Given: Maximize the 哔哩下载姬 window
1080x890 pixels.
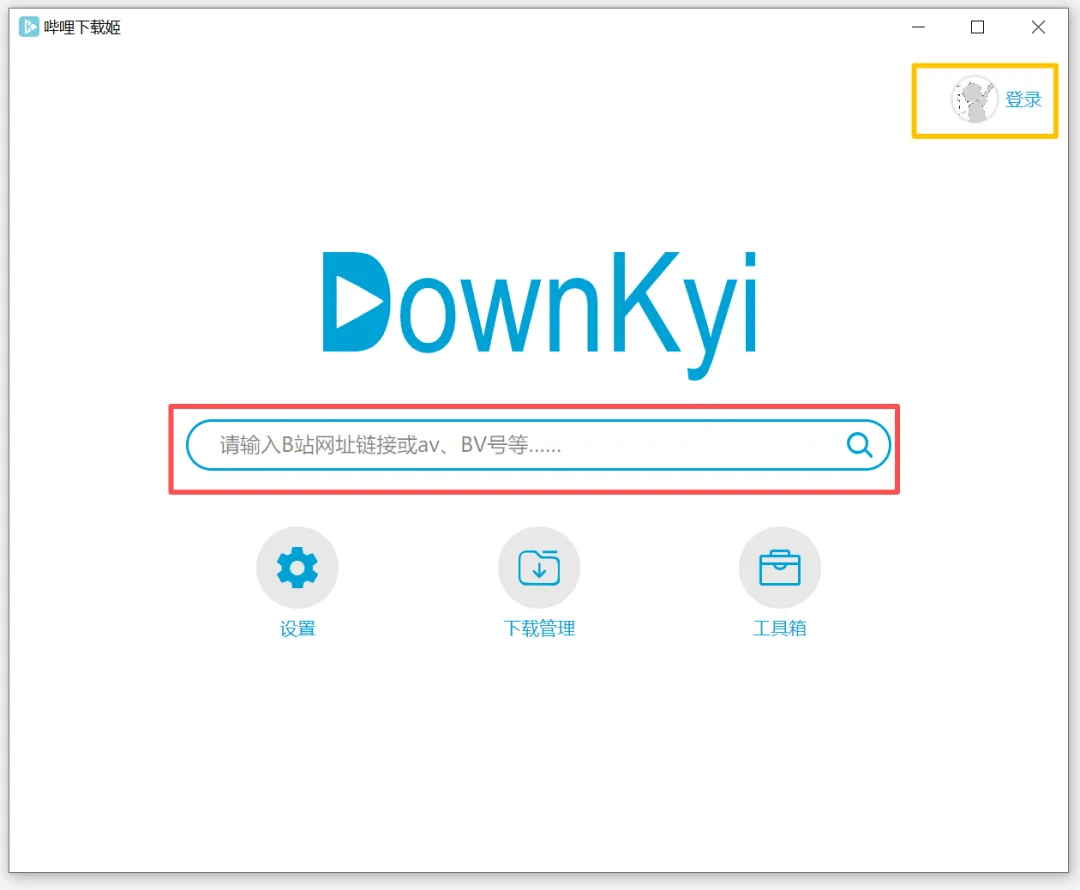Looking at the screenshot, I should click(977, 27).
